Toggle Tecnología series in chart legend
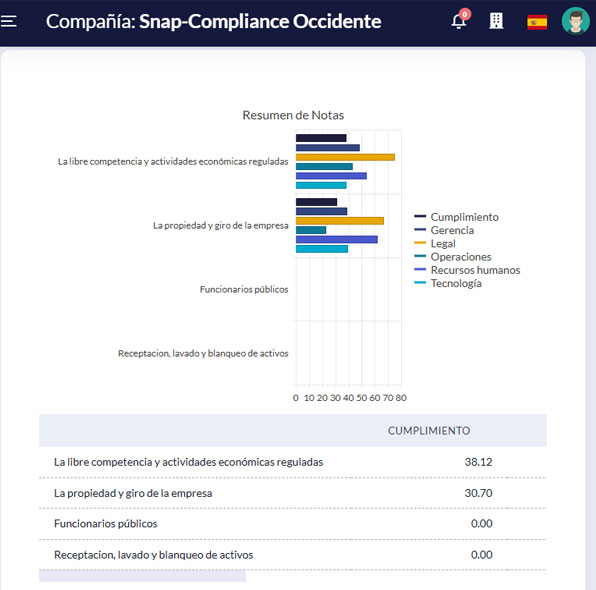The height and width of the screenshot is (590, 596). [448, 283]
